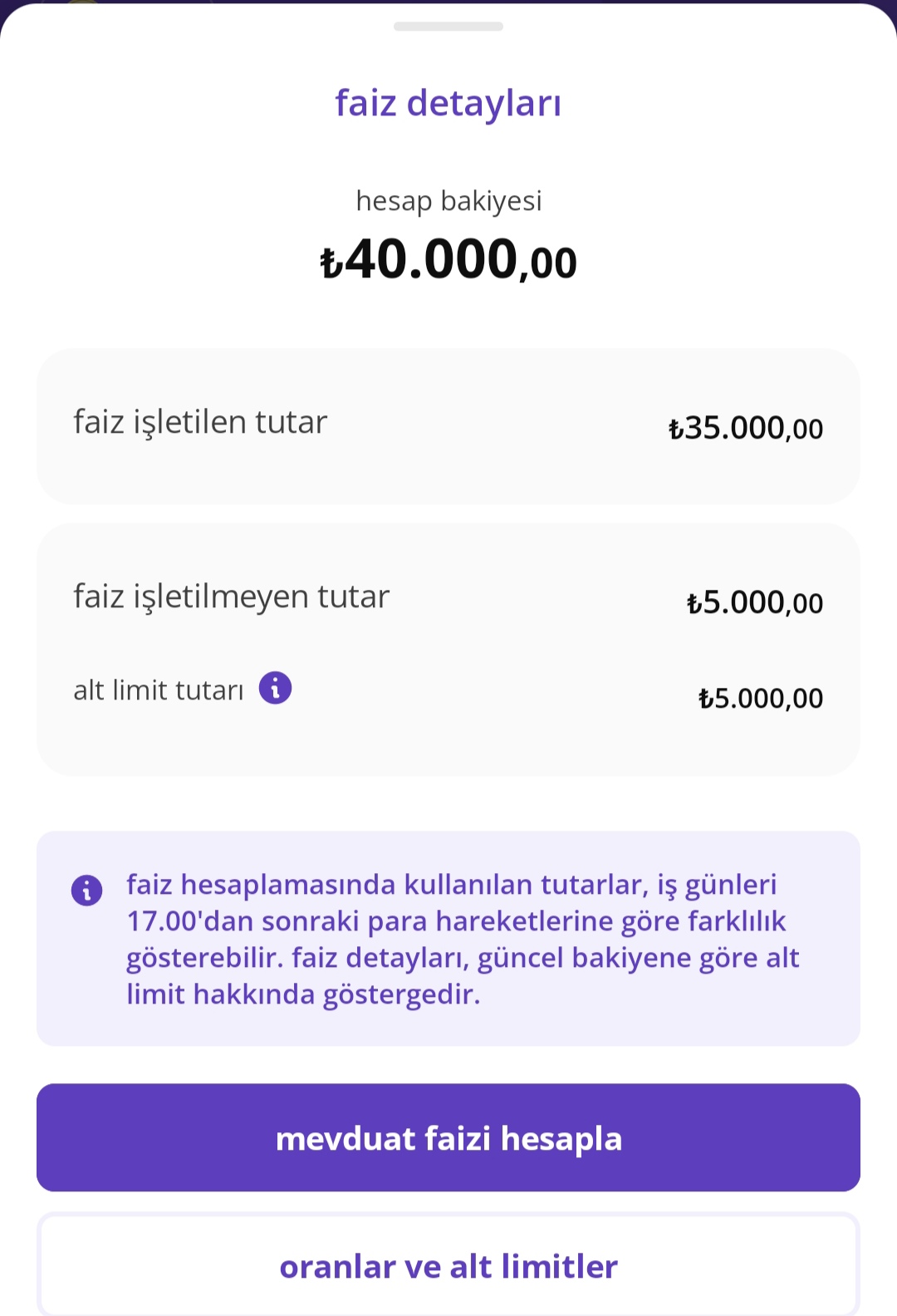Tap the faiz işletilmeyen tutar label
Screen dimensions: 897x1316
click(231, 597)
